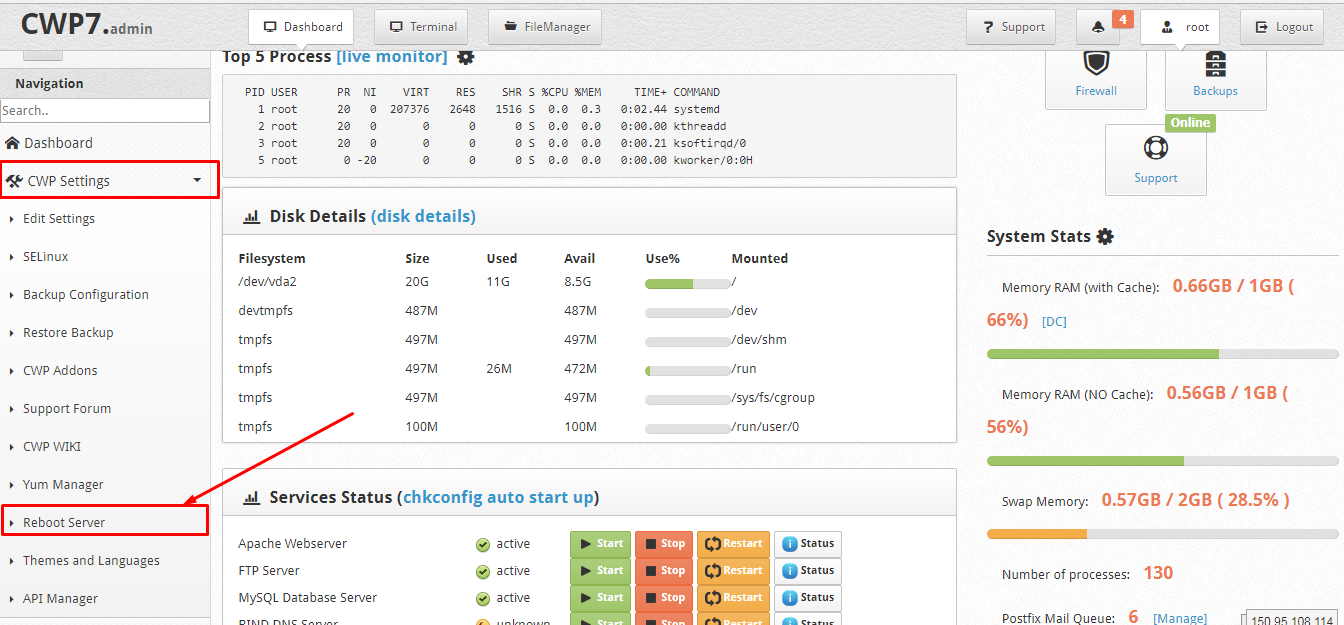Click the Memory RAM NO Cache progress bar
The width and height of the screenshot is (1344, 625).
(x=1163, y=461)
